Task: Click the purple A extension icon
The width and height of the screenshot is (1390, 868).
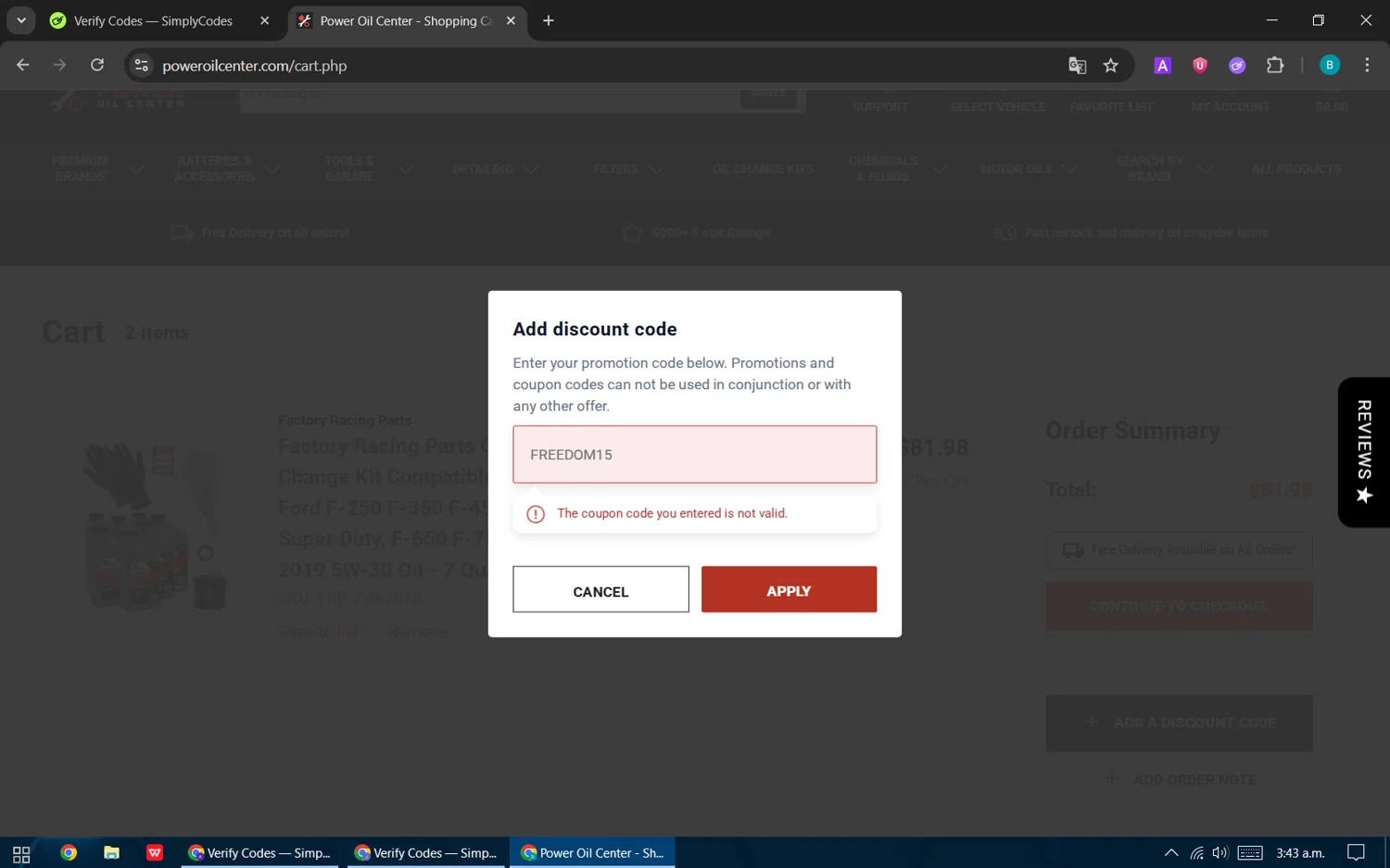Action: coord(1162,65)
